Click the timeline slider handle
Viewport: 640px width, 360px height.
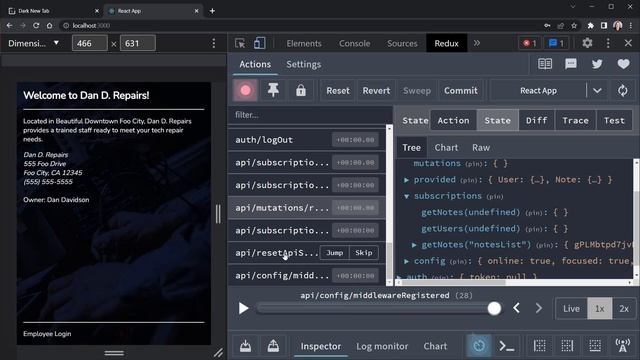pyautogui.click(x=494, y=309)
